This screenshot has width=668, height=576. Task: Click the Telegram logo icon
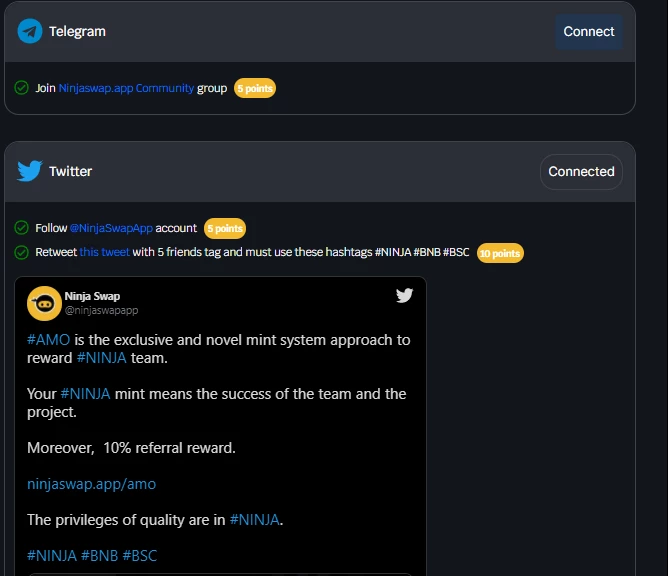30,31
